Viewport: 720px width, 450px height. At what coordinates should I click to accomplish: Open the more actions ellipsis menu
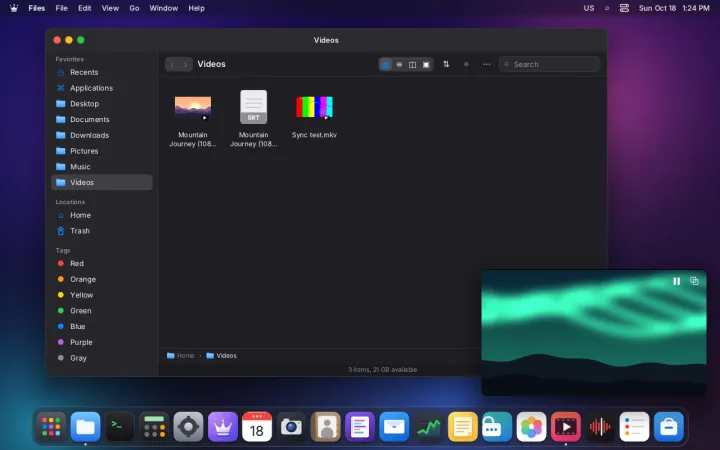(486, 64)
